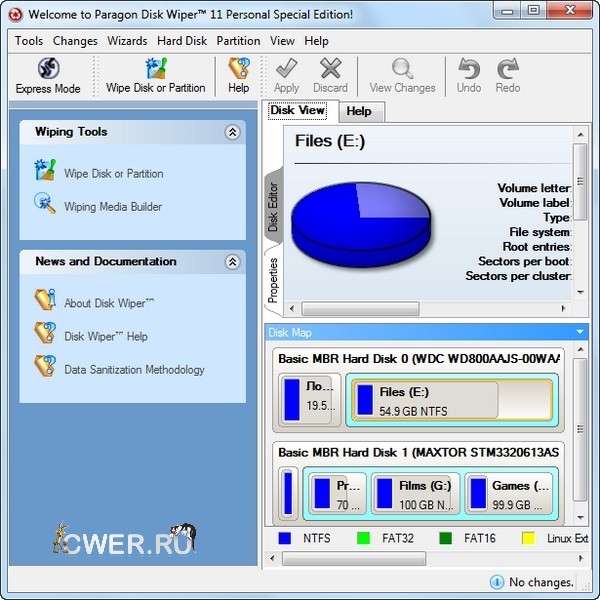Discard changes using the X toolbar icon
The image size is (600, 600).
coord(330,76)
